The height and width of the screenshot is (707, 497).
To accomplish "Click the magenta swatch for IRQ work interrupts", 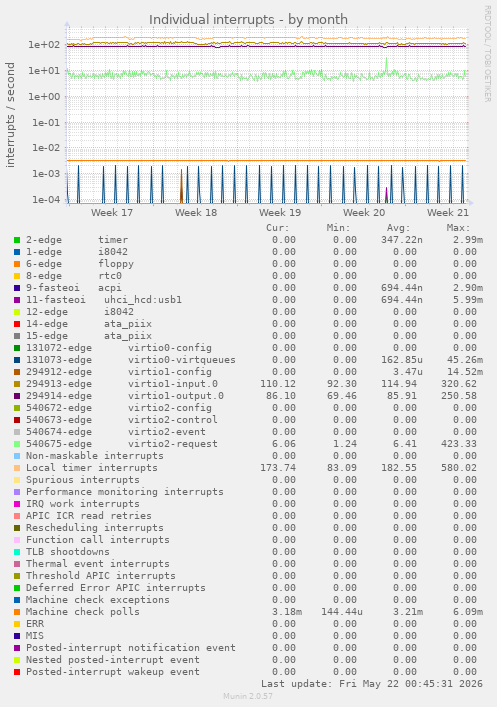I will click(17, 504).
